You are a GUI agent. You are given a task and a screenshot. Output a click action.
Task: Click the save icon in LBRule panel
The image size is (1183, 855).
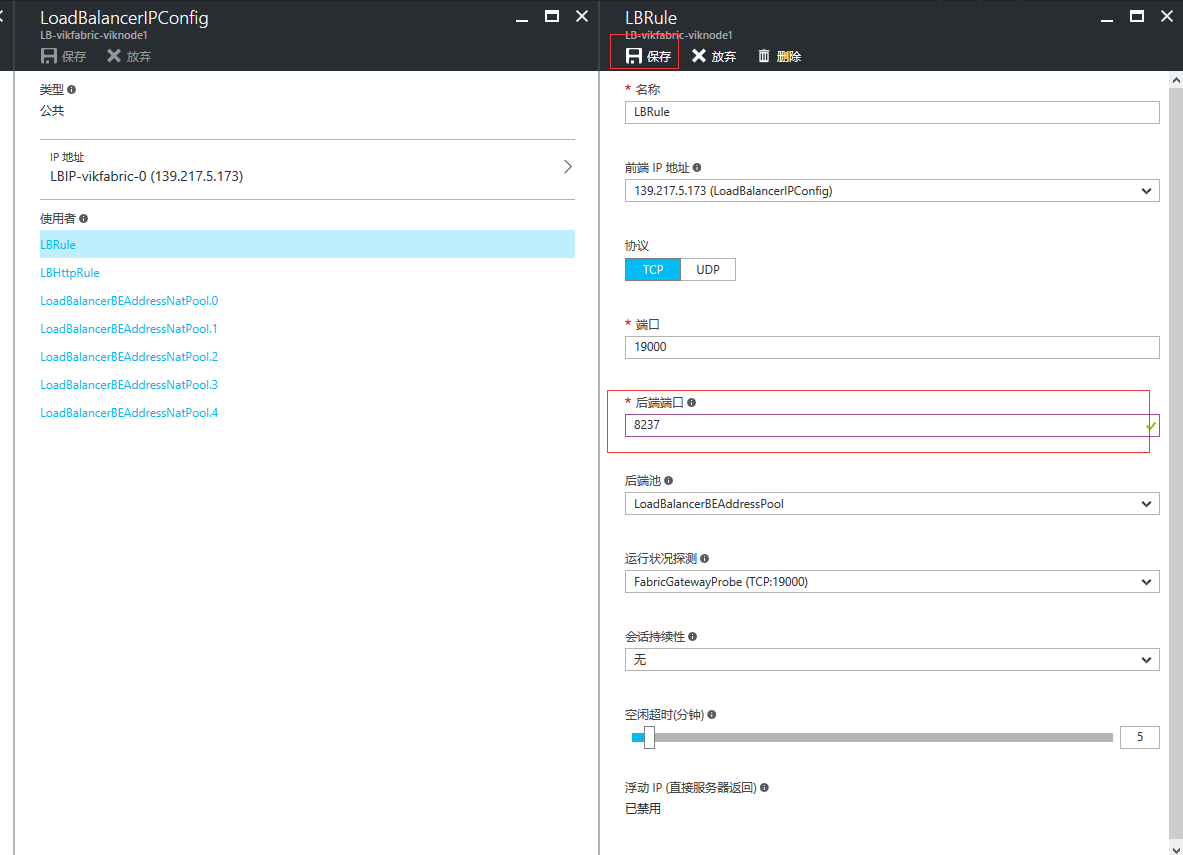click(x=634, y=56)
